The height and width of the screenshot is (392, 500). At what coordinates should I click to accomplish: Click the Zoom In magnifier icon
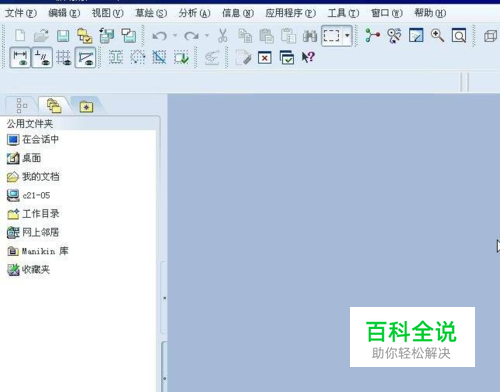point(437,35)
